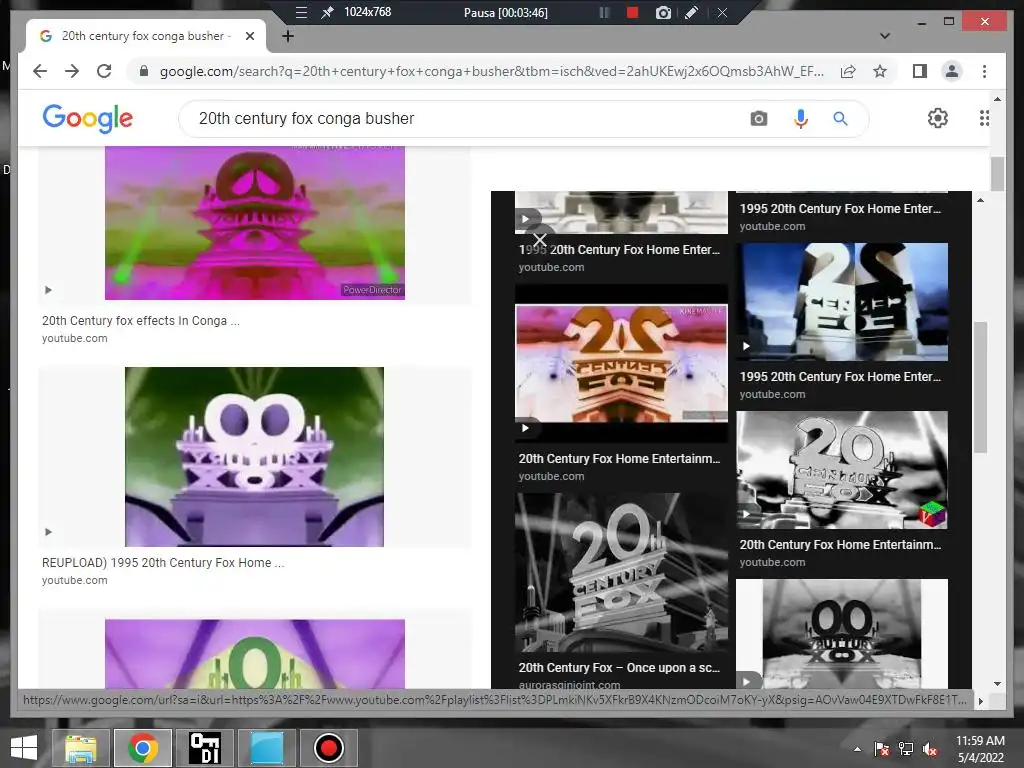Open the clock showing 11:59 AM
The width and height of the screenshot is (1024, 768).
[980, 749]
